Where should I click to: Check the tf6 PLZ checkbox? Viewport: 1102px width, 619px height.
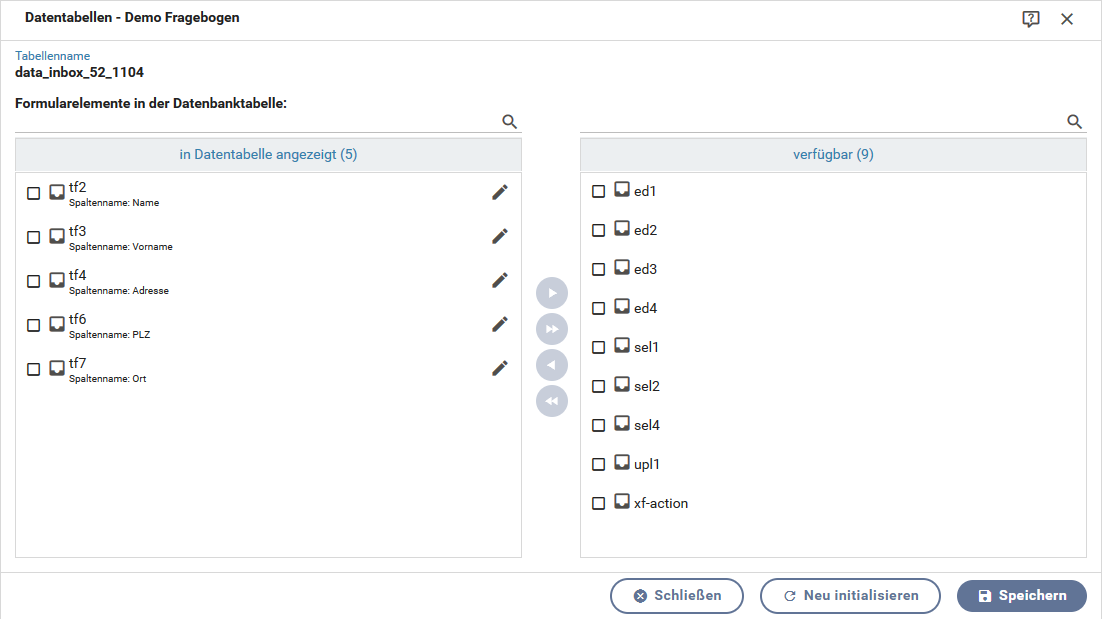pyautogui.click(x=34, y=326)
